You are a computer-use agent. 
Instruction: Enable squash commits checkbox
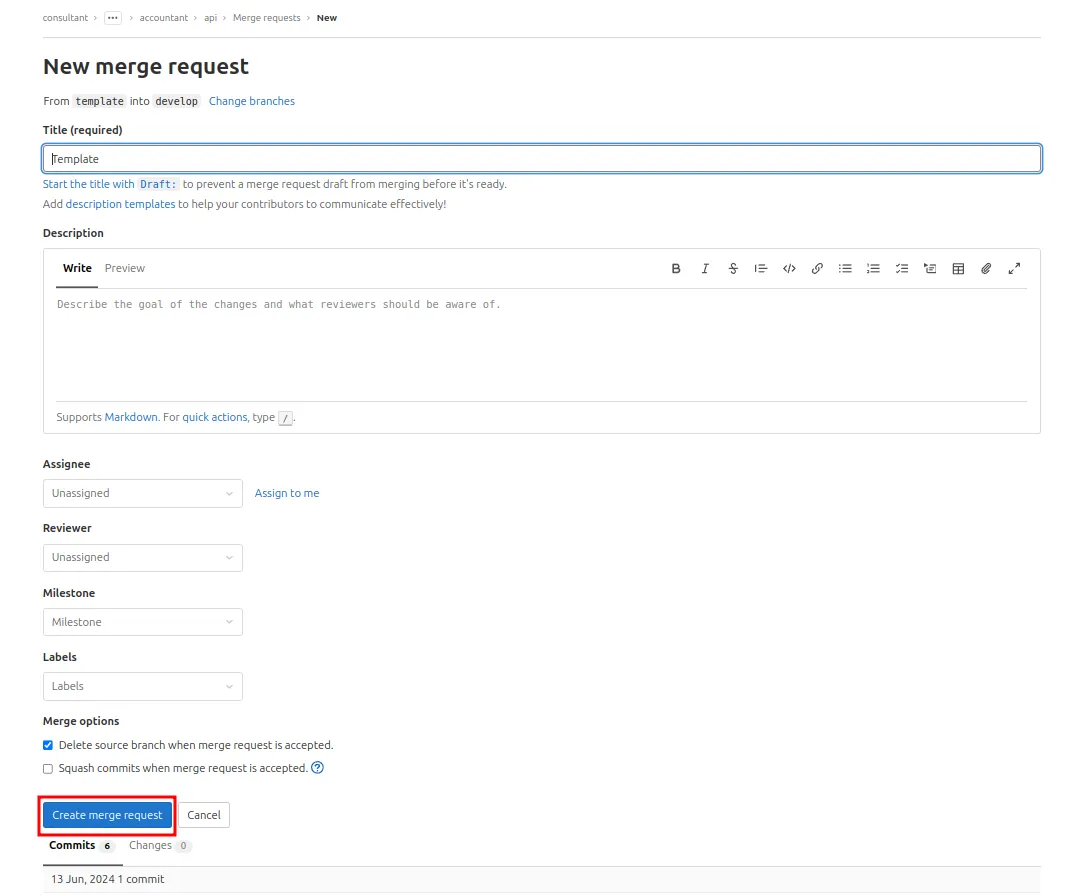click(x=48, y=769)
